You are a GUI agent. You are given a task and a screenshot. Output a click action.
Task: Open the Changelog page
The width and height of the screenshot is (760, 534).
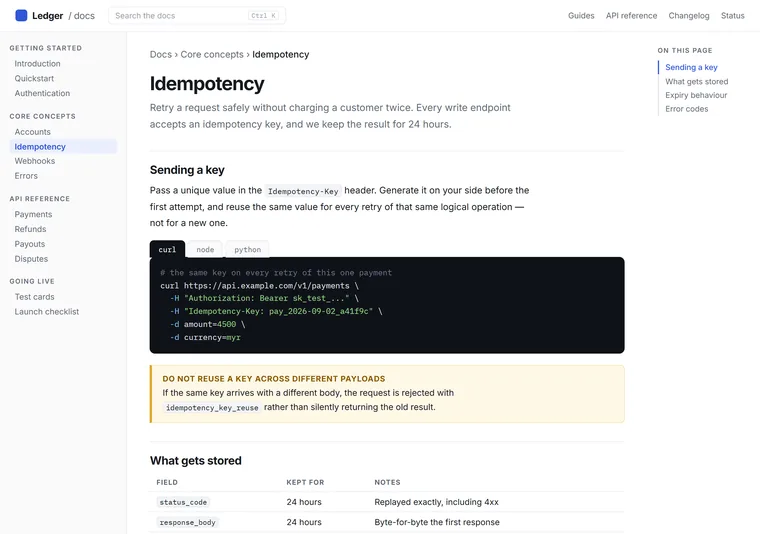point(688,16)
